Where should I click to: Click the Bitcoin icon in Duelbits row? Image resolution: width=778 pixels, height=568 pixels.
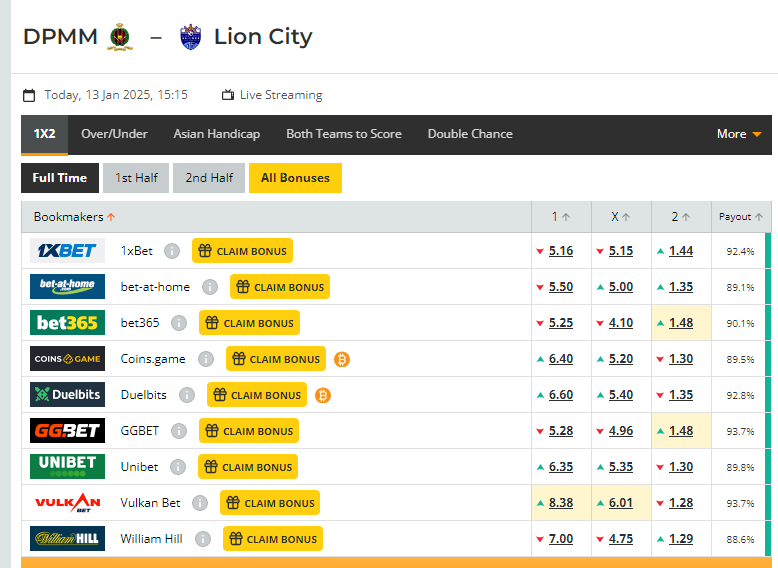pyautogui.click(x=323, y=395)
